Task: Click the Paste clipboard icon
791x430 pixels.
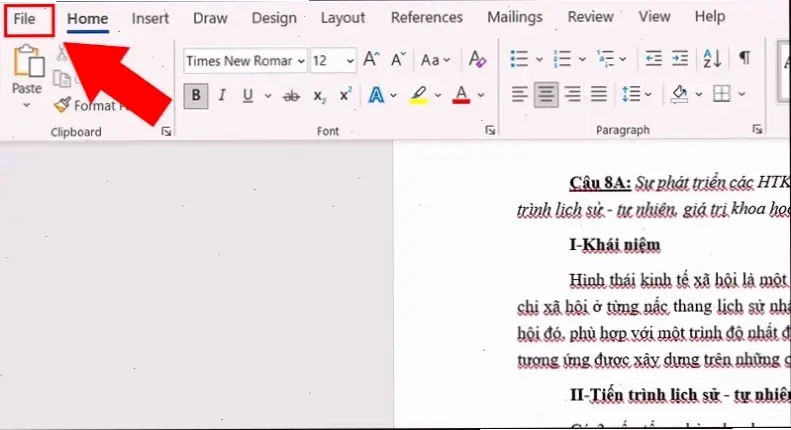Action: point(27,61)
